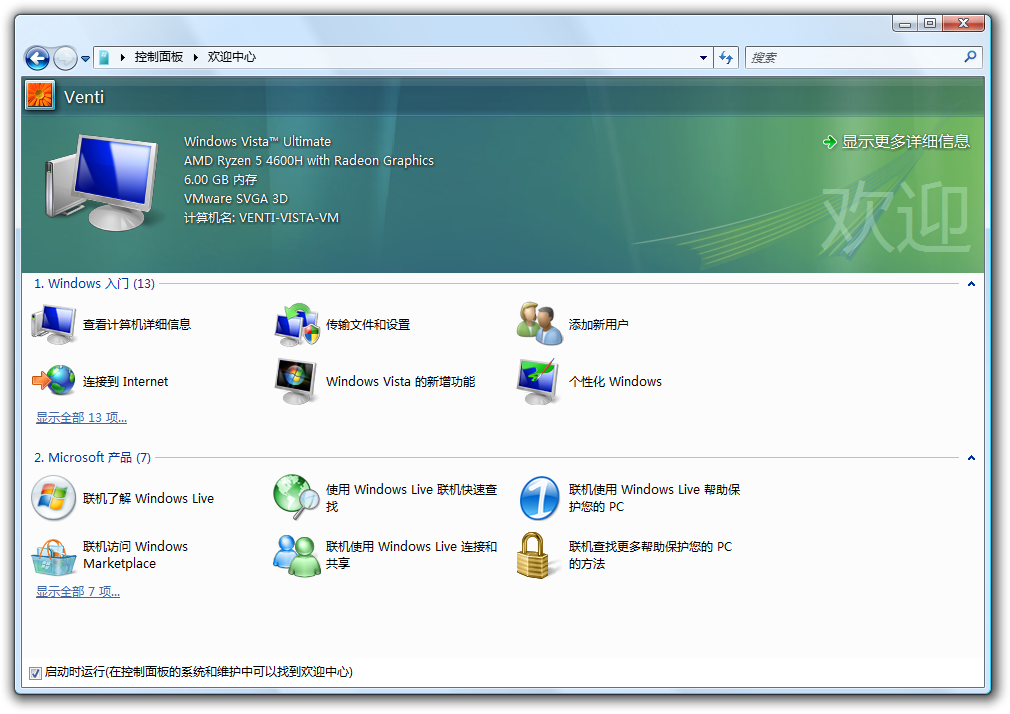Minimize the Welcome Center window
The width and height of the screenshot is (1010, 714).
905,24
